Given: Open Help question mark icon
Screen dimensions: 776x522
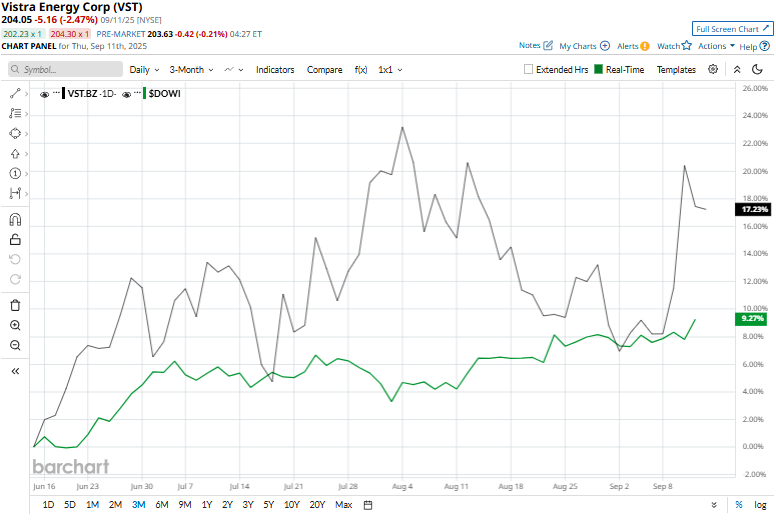Looking at the screenshot, I should (765, 46).
